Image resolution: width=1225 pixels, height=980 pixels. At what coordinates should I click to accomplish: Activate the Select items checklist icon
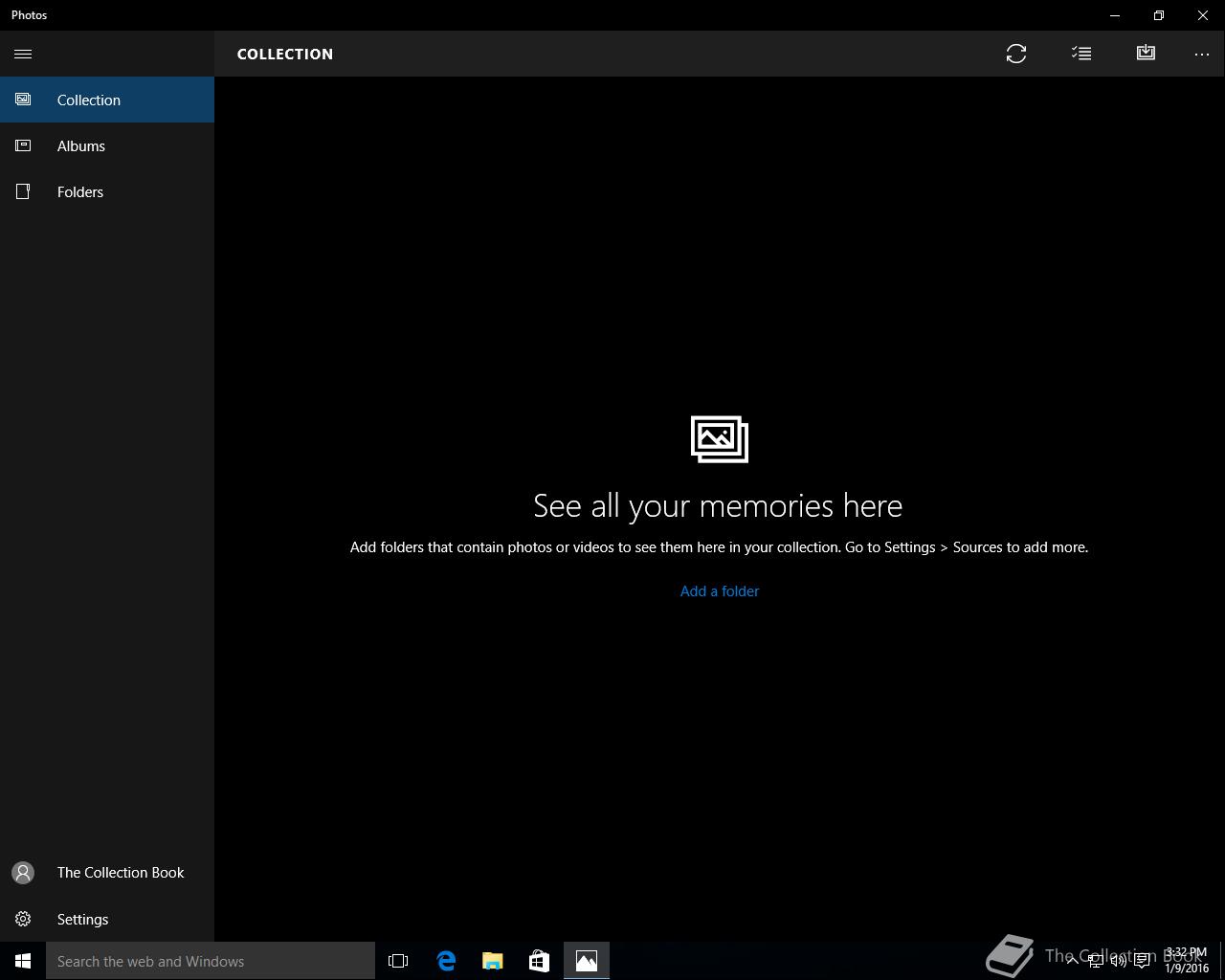point(1081,54)
